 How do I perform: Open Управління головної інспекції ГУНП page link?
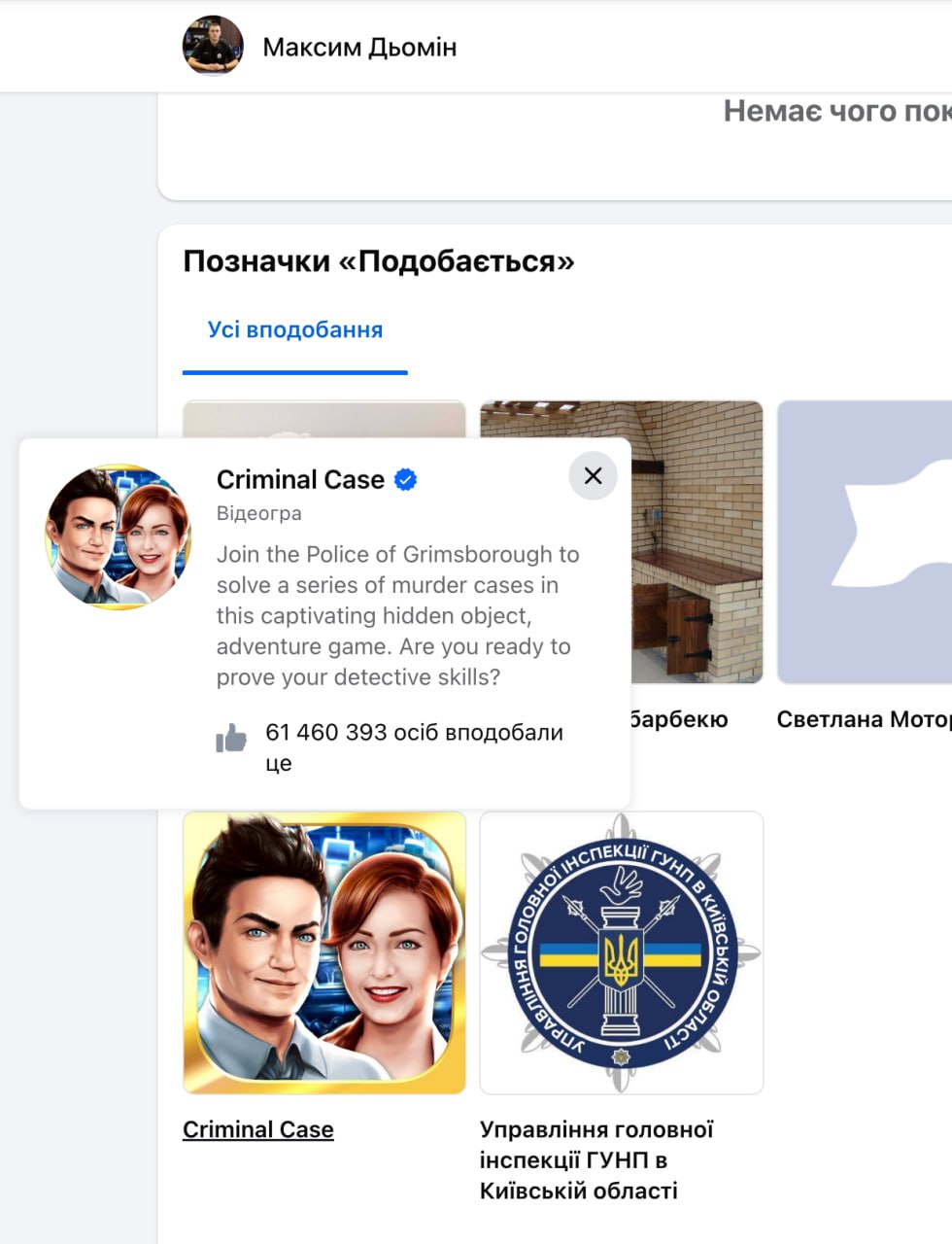point(596,1159)
